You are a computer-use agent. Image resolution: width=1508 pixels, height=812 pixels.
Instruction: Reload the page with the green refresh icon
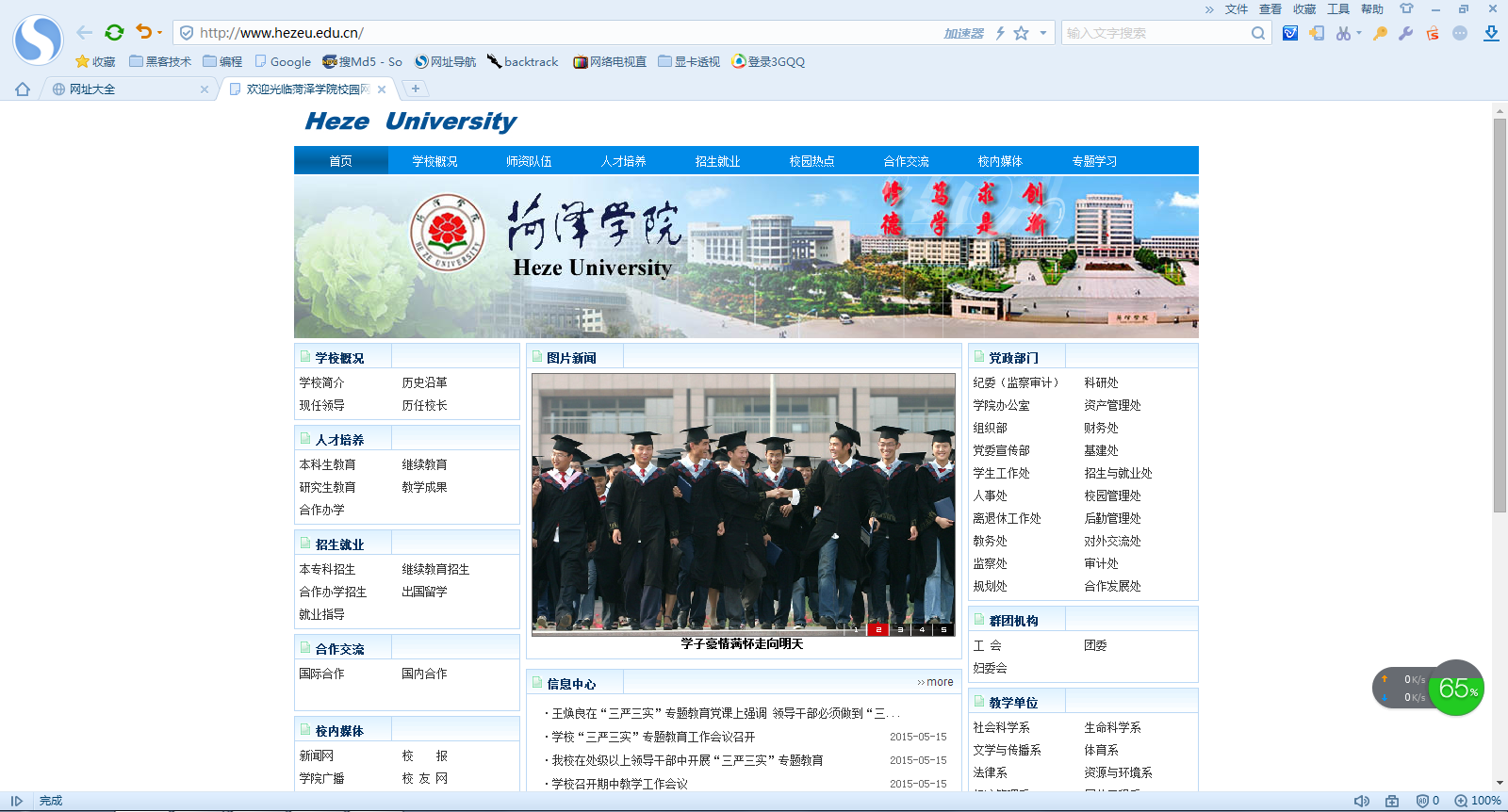(x=114, y=32)
